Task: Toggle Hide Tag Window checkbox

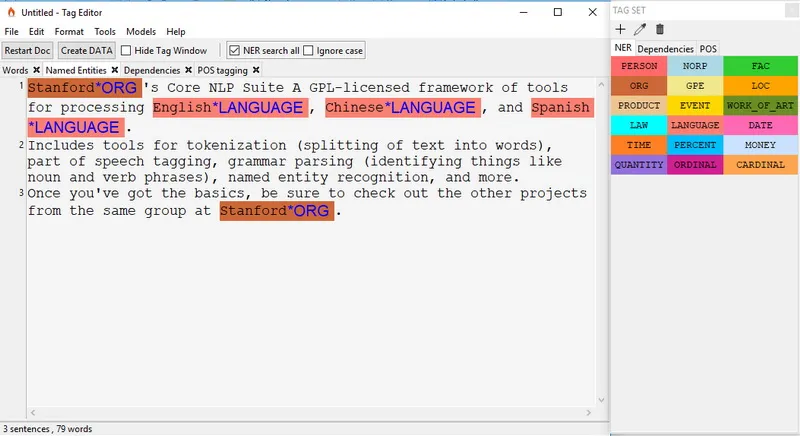Action: click(x=126, y=50)
